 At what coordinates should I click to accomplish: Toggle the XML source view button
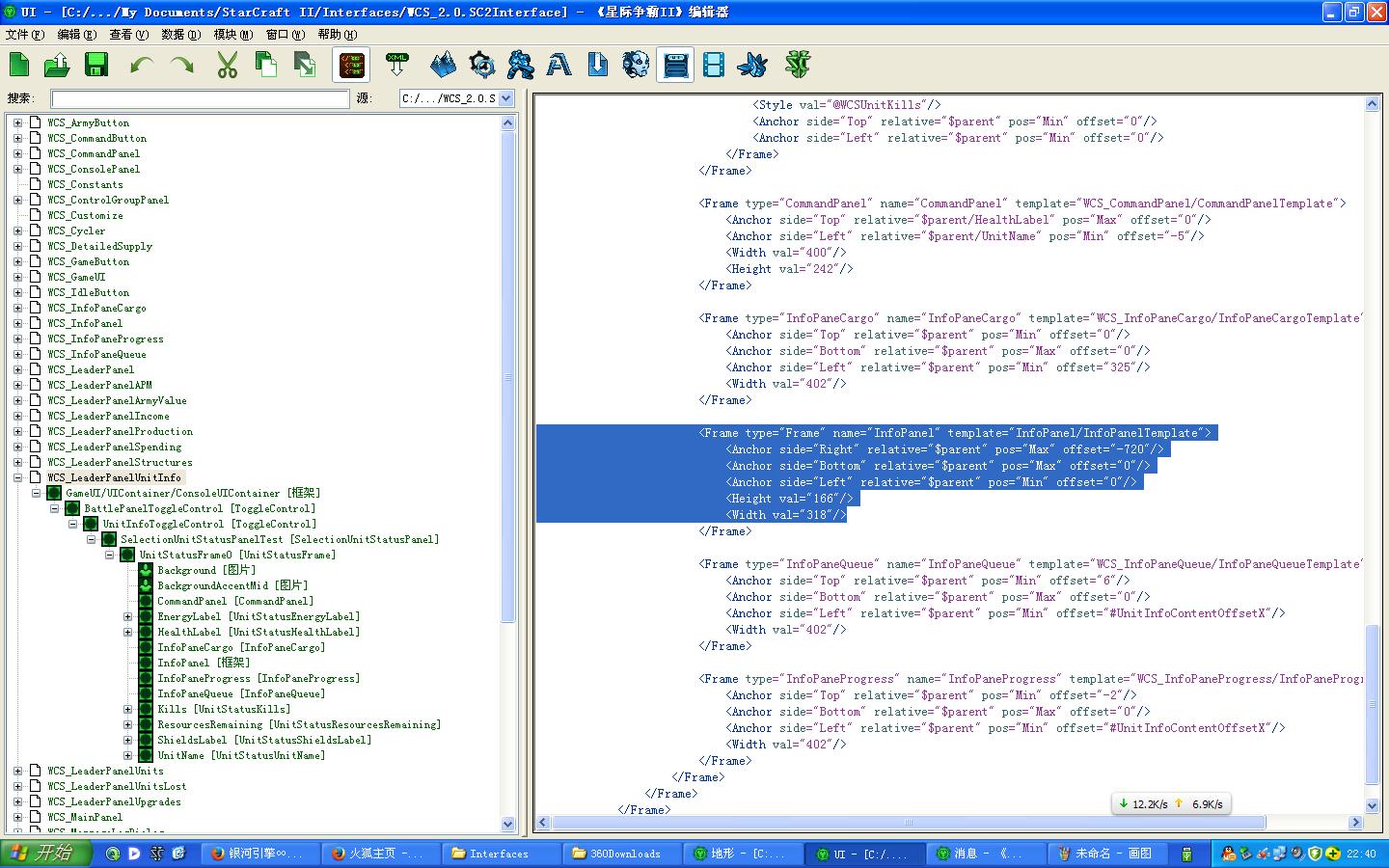point(351,65)
